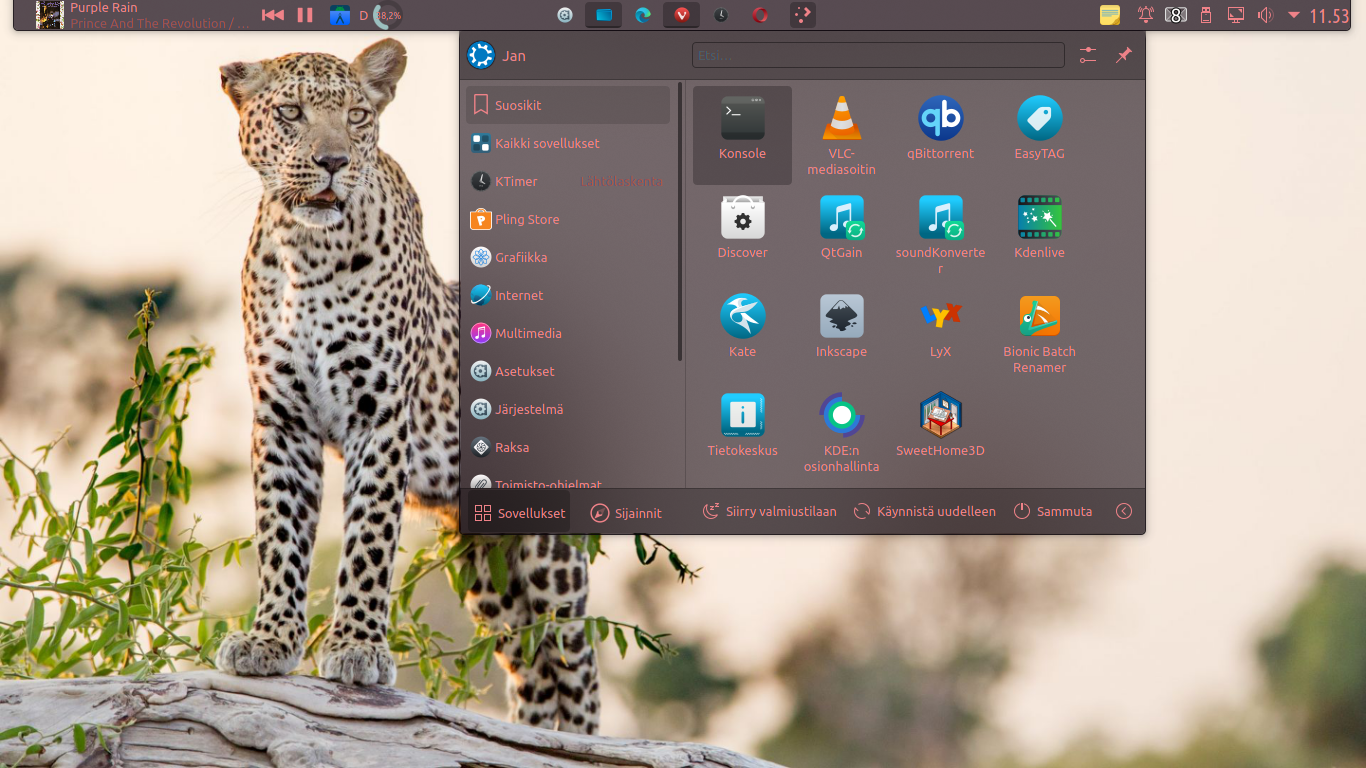Open KDE:n osionhallinta partition manager
Image resolution: width=1366 pixels, height=768 pixels.
click(x=841, y=417)
